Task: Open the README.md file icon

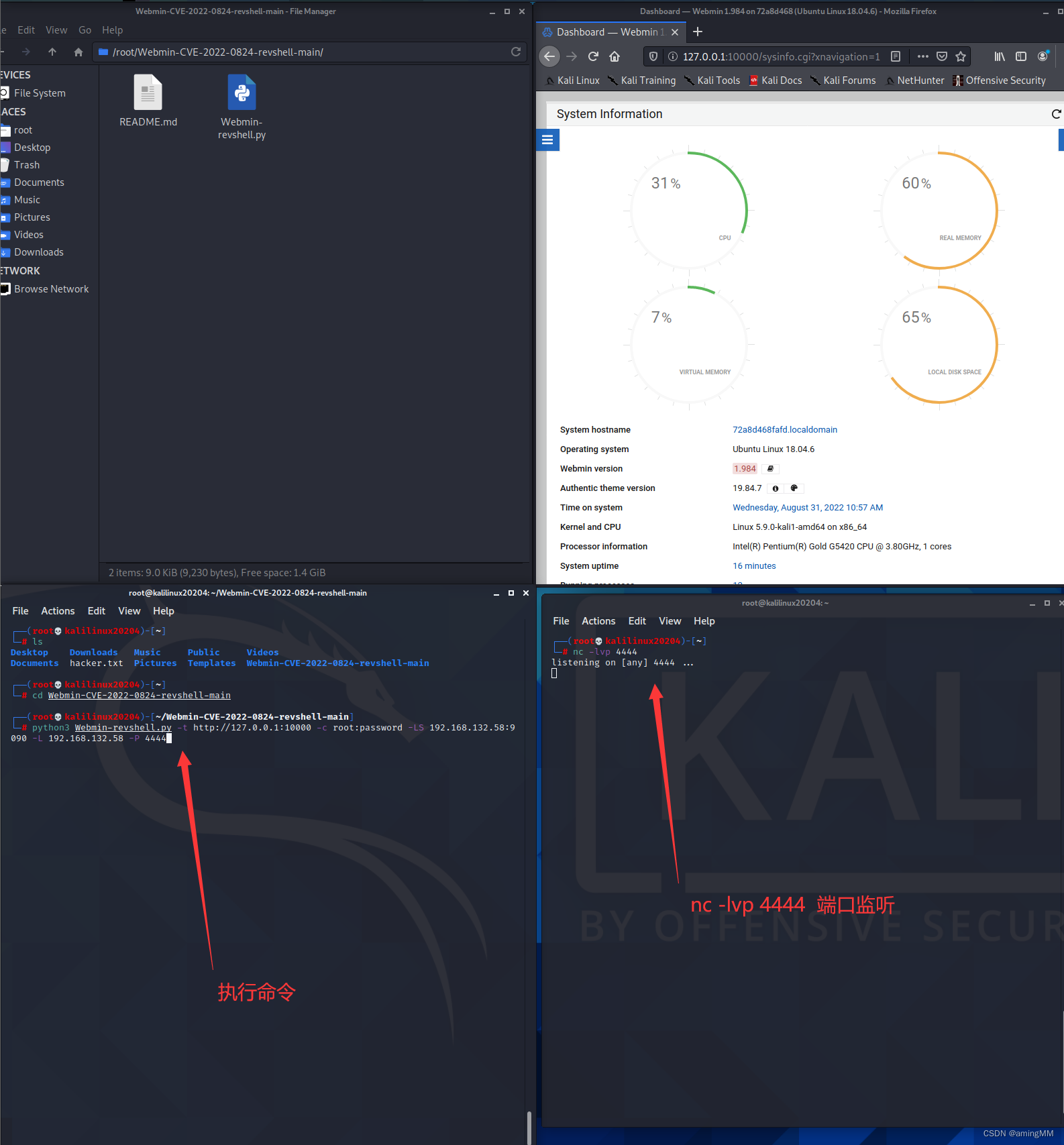Action: point(148,93)
